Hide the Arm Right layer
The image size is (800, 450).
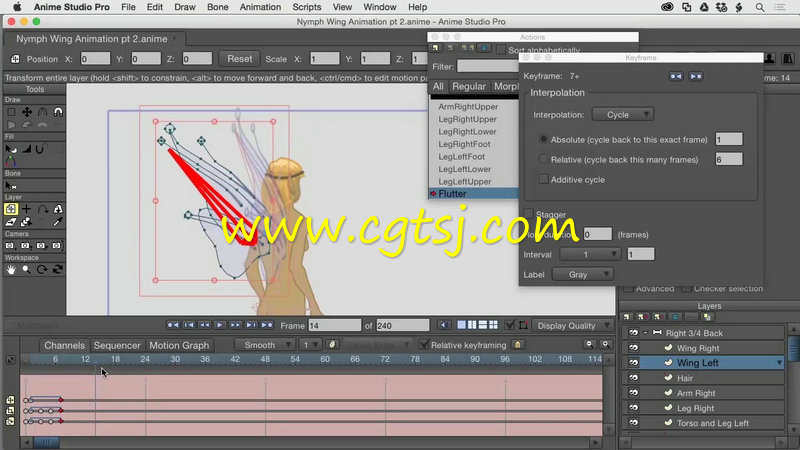pos(633,393)
